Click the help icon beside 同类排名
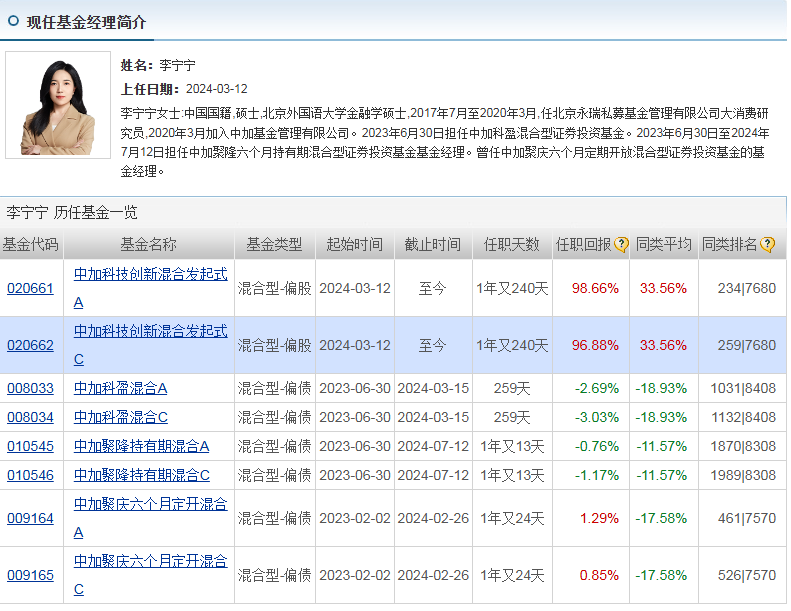The height and width of the screenshot is (611, 791). pyautogui.click(x=767, y=245)
